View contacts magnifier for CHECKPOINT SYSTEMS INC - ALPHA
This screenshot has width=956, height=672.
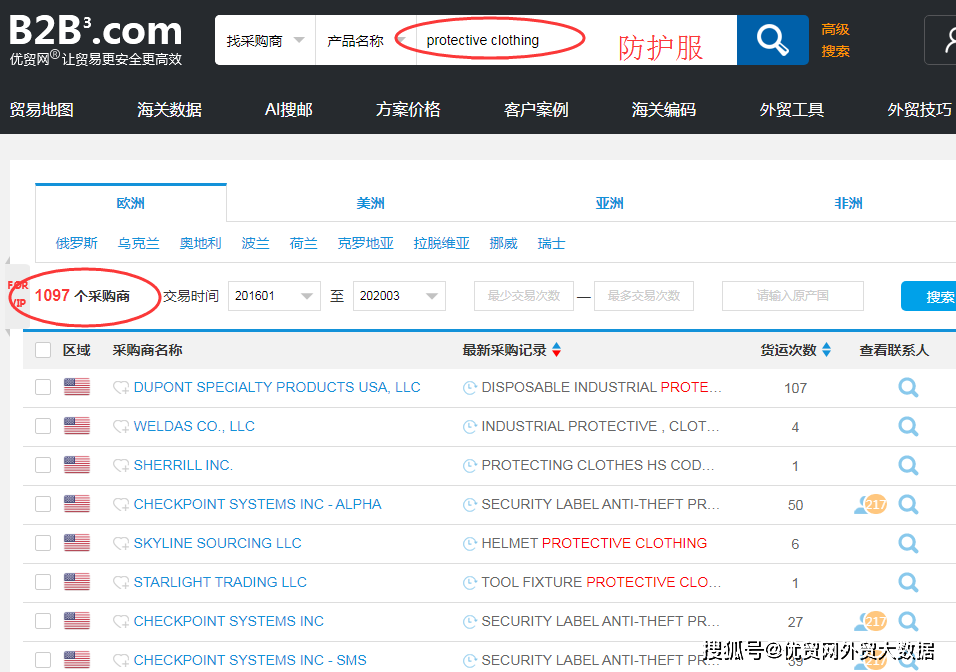click(908, 504)
